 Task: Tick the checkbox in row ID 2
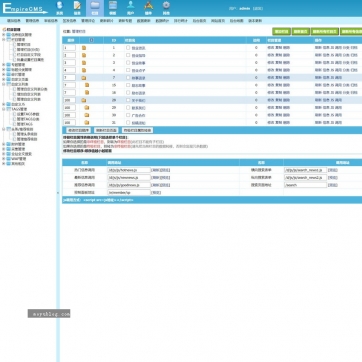tap(128, 55)
